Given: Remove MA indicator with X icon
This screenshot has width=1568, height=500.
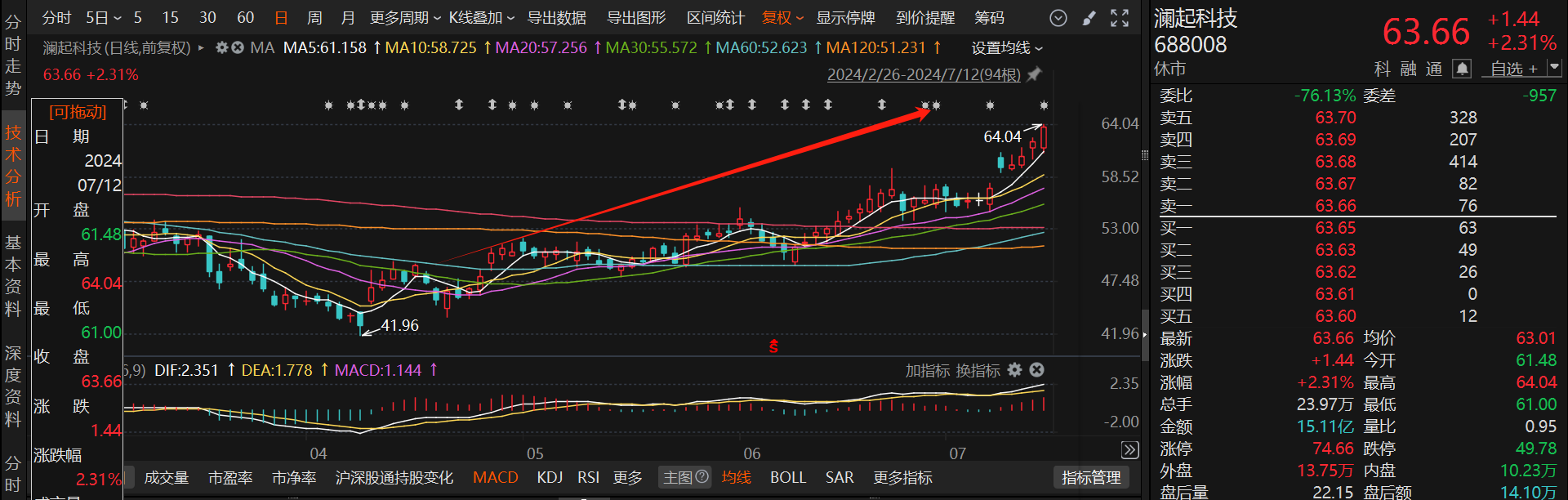Looking at the screenshot, I should [237, 48].
